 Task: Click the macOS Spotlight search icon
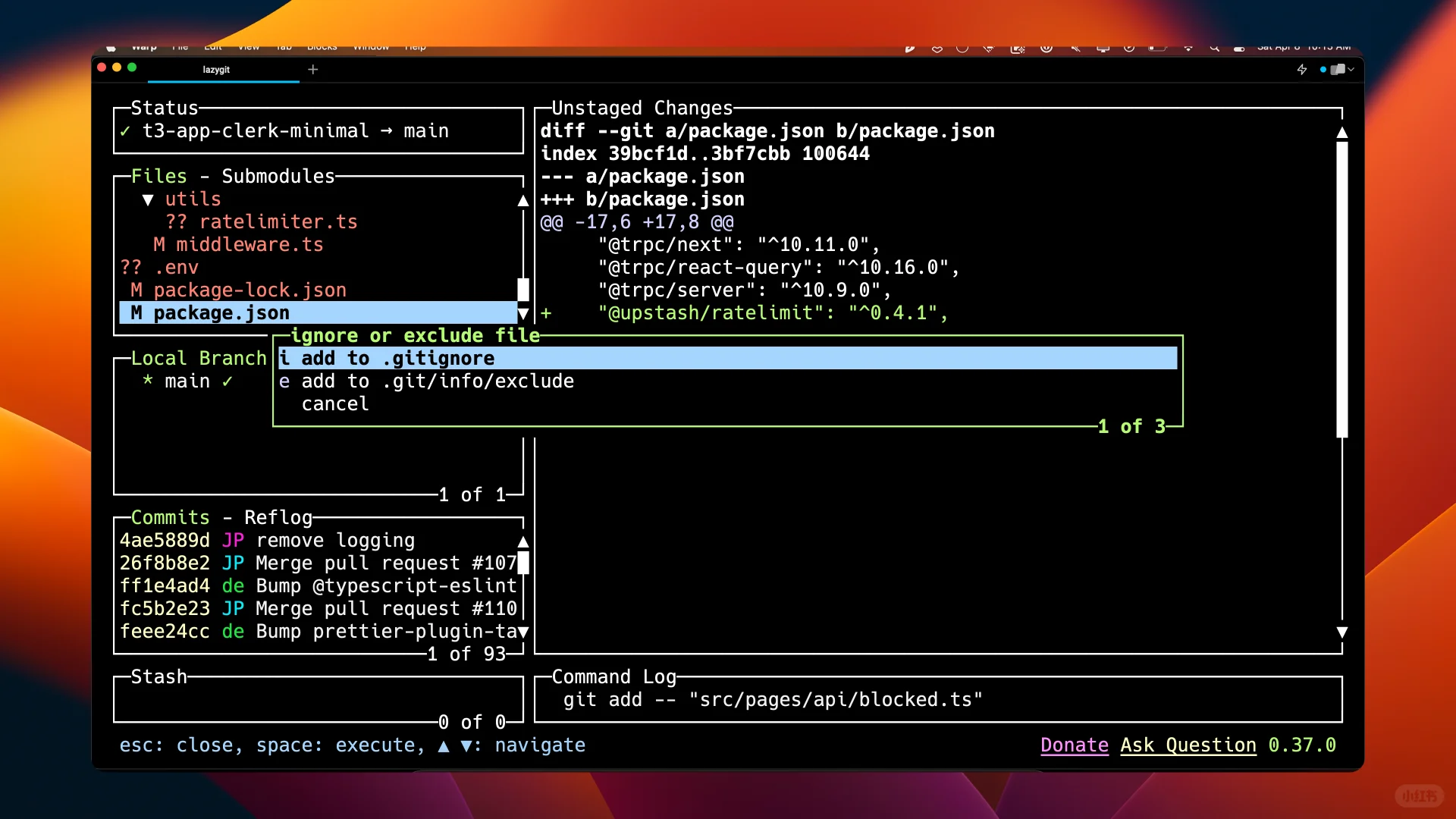tap(1215, 48)
